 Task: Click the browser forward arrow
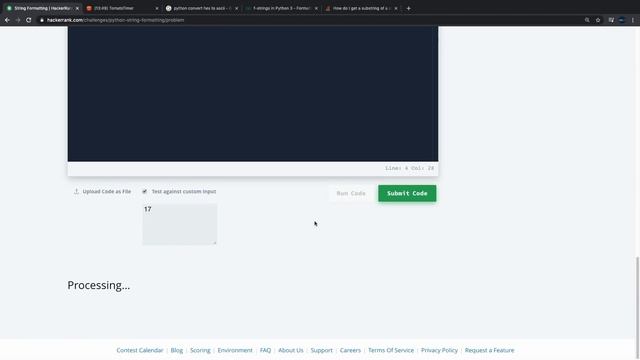[18, 20]
